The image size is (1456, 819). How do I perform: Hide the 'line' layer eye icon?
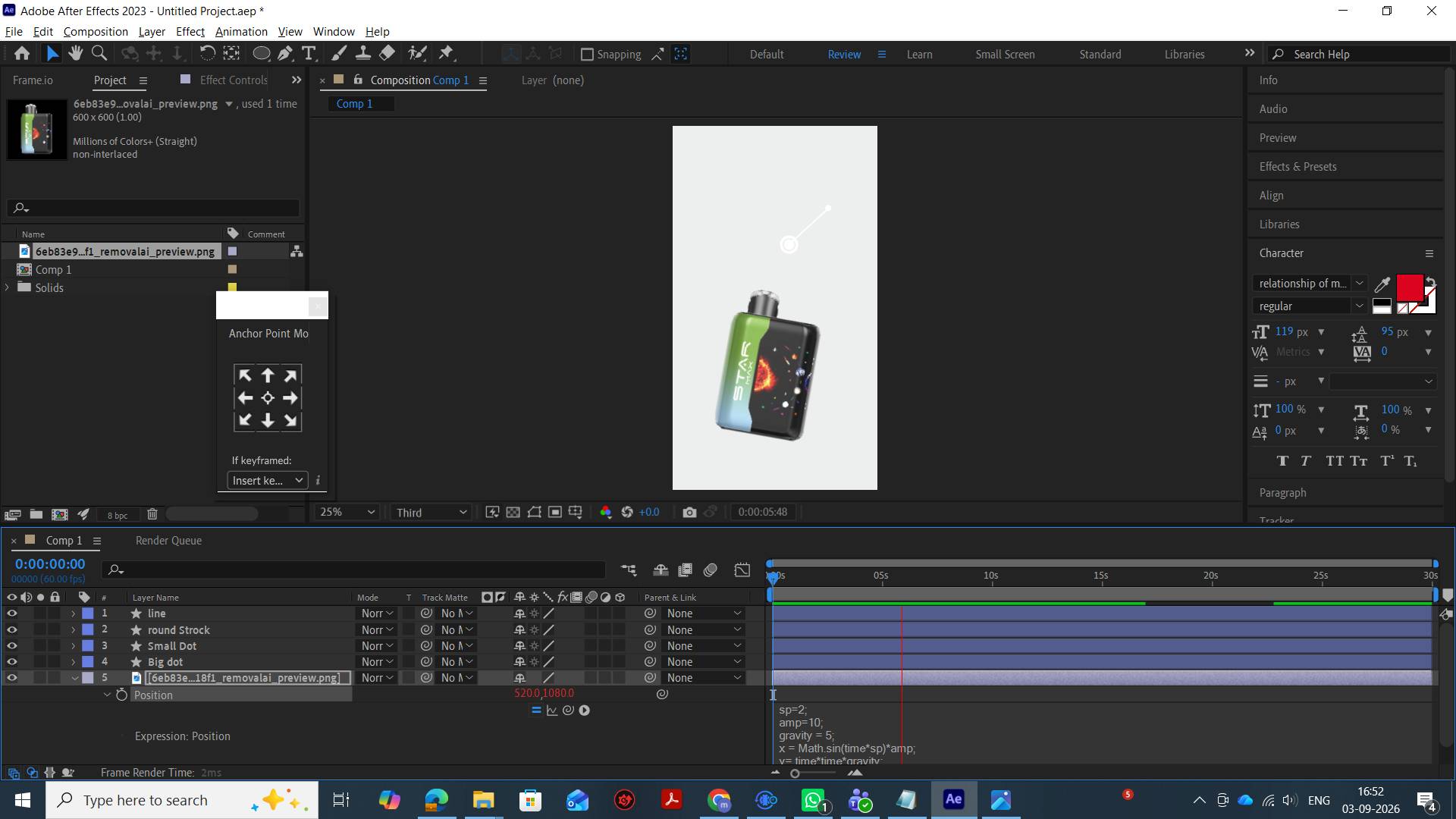coord(11,613)
